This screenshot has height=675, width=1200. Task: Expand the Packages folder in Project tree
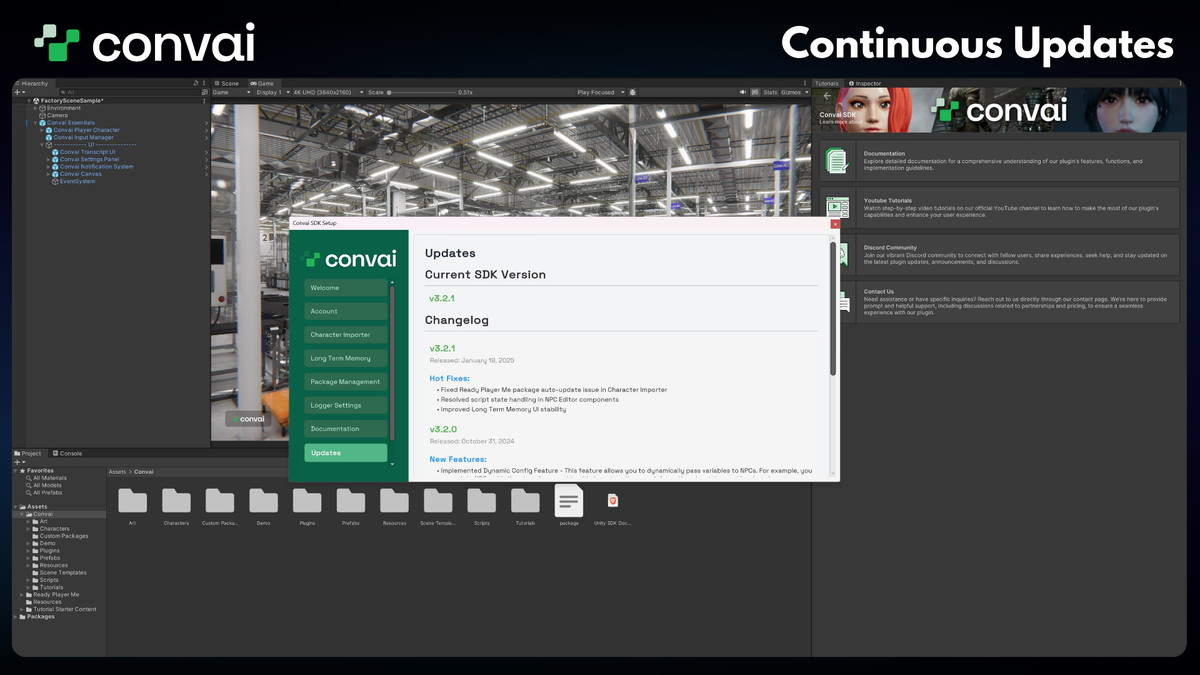(16, 617)
